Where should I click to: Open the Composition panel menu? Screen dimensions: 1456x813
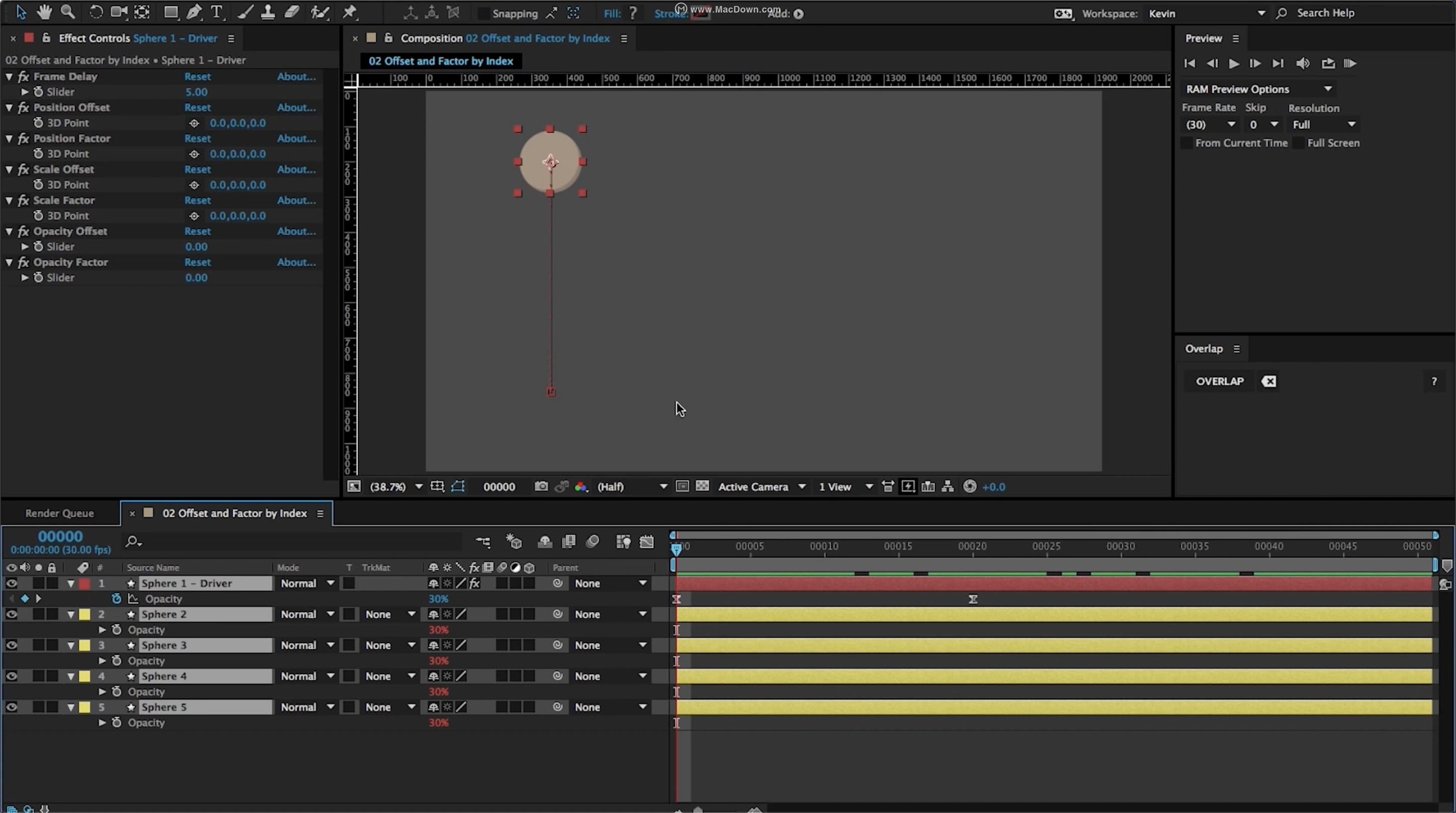(624, 39)
